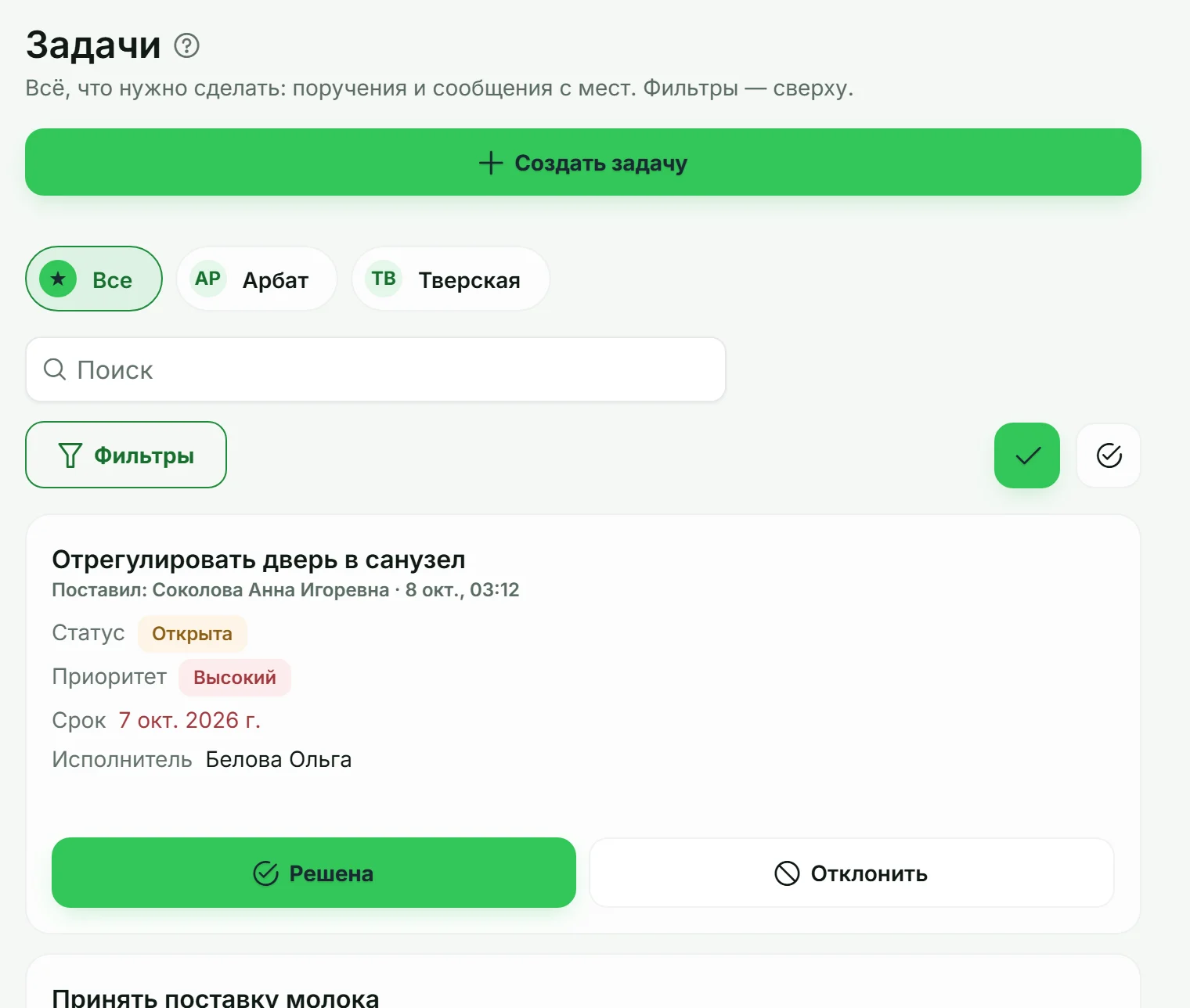
Task: Click the АР avatar badge
Action: pos(207,279)
